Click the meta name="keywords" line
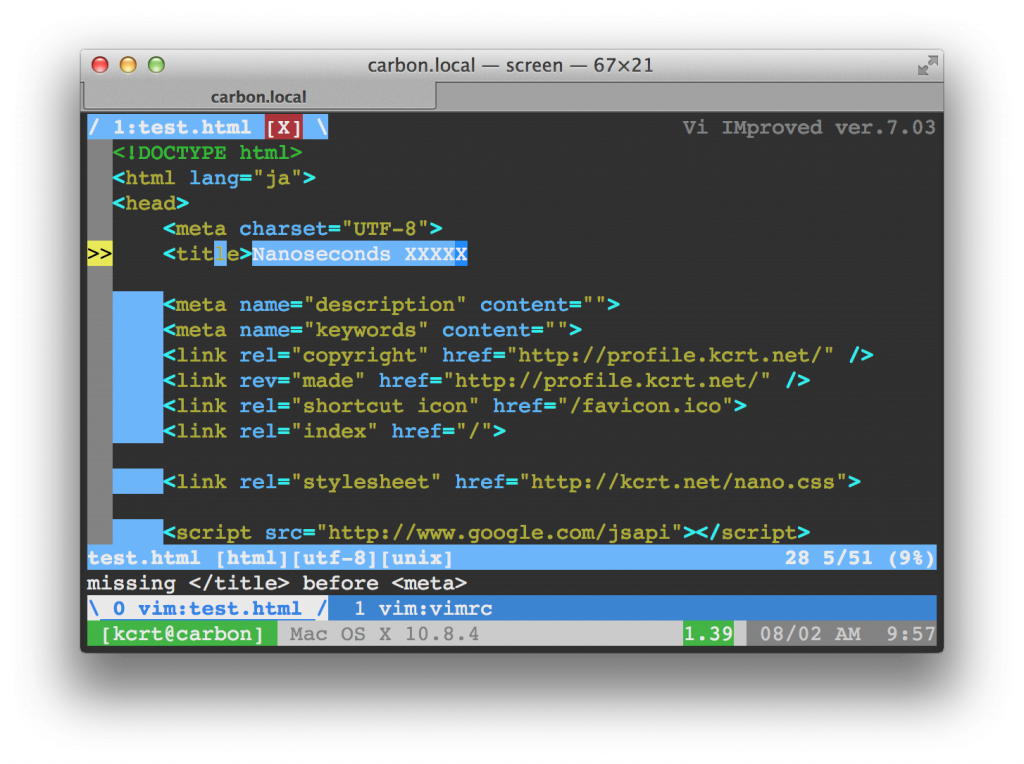Screen dimensions: 1024x764 click(373, 330)
